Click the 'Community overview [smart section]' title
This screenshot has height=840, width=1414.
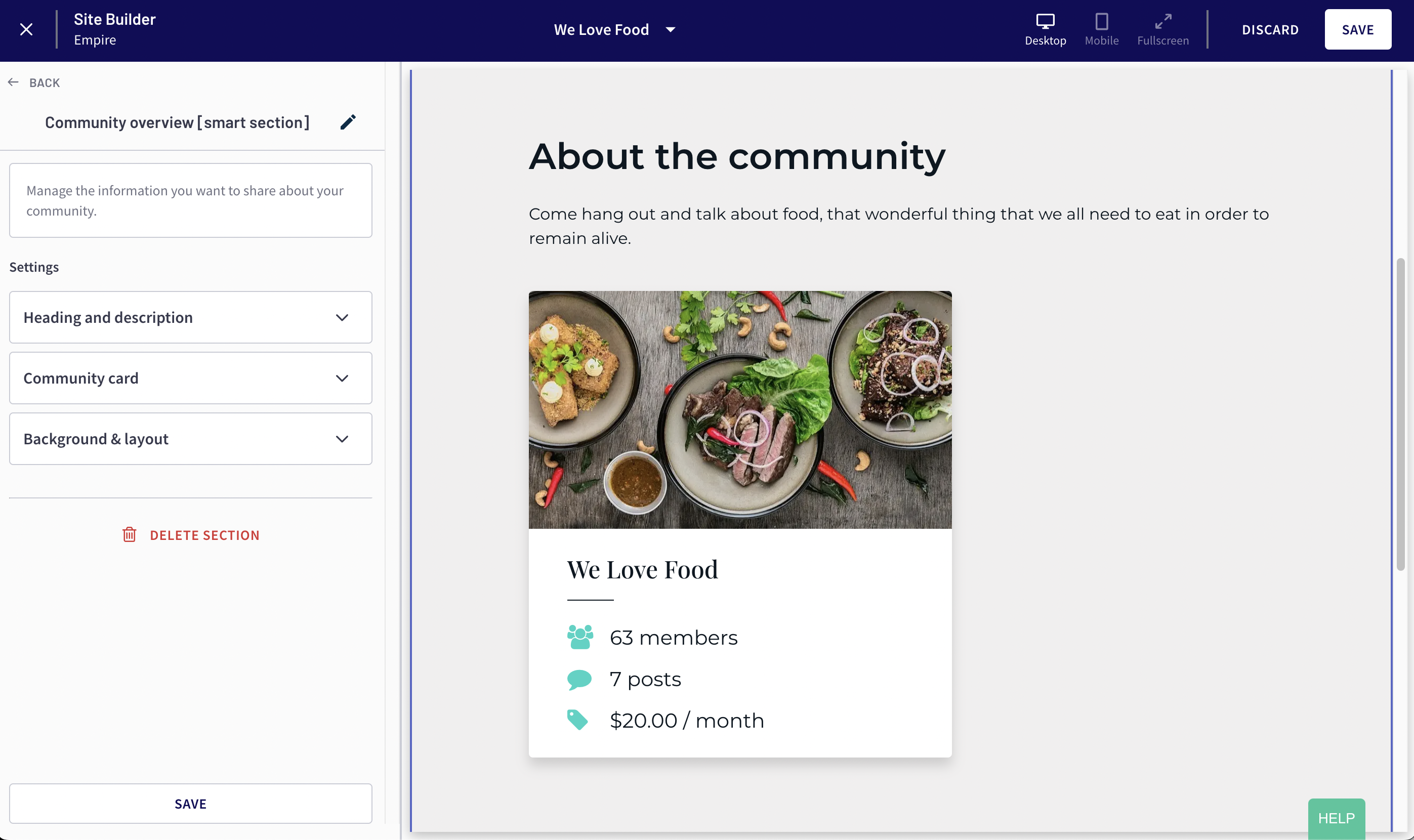click(177, 122)
